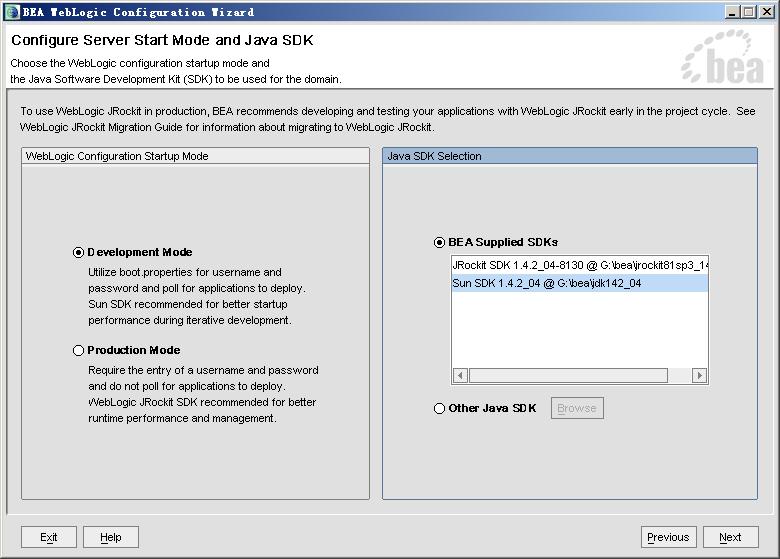Proceed with the Next button

point(730,537)
